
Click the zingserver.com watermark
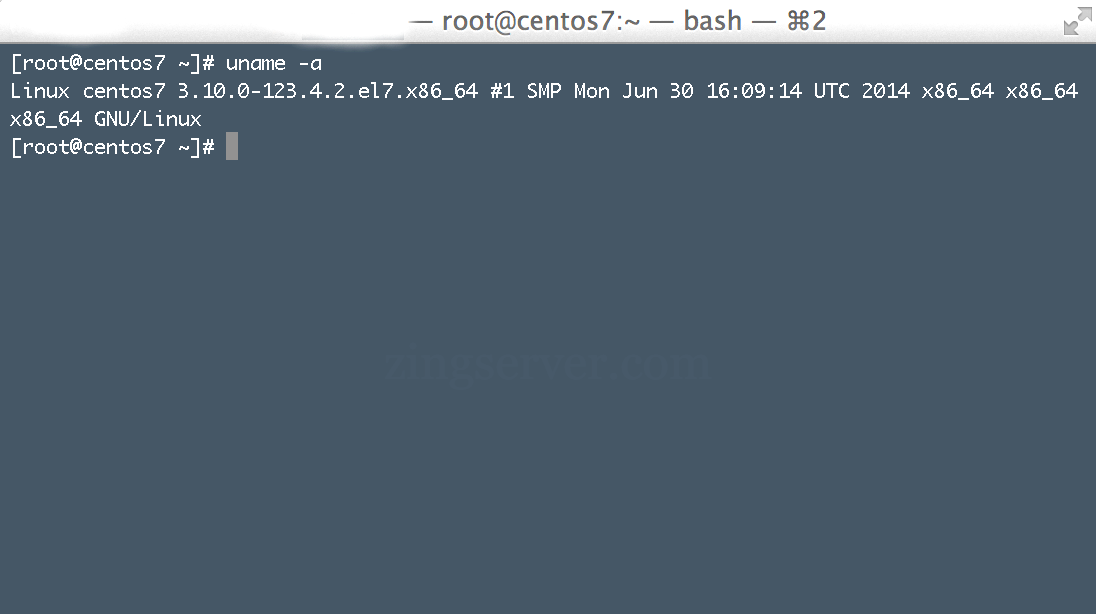click(x=547, y=365)
